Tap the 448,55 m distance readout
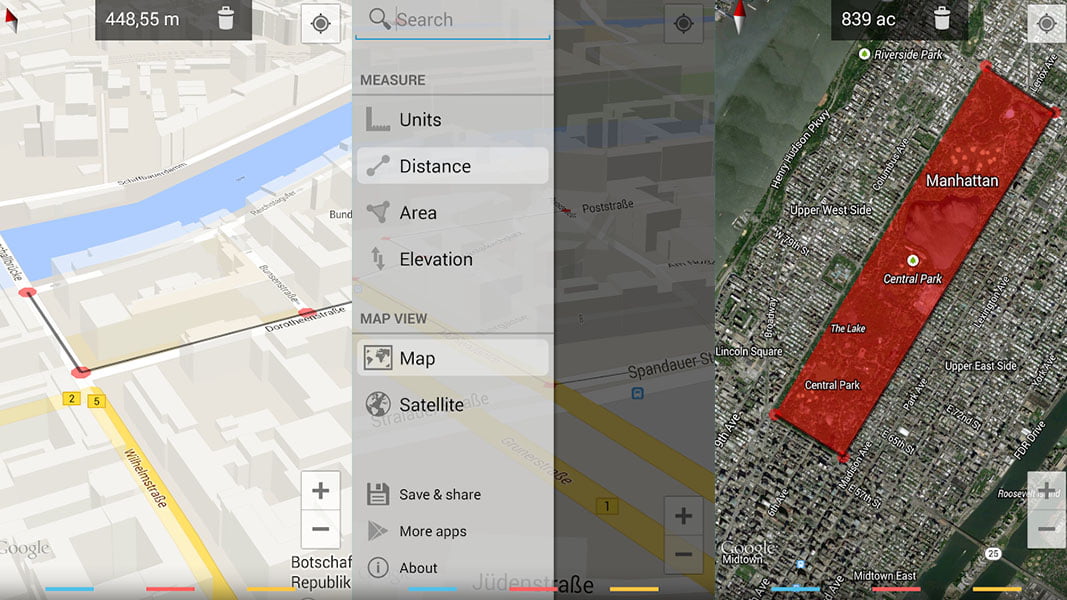Image resolution: width=1067 pixels, height=600 pixels. [x=142, y=19]
